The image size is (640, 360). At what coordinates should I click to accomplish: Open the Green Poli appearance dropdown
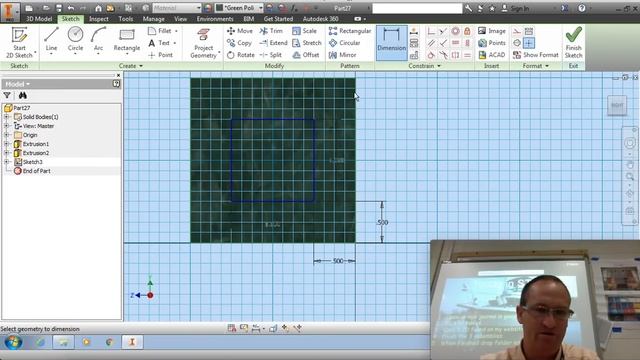click(260, 8)
